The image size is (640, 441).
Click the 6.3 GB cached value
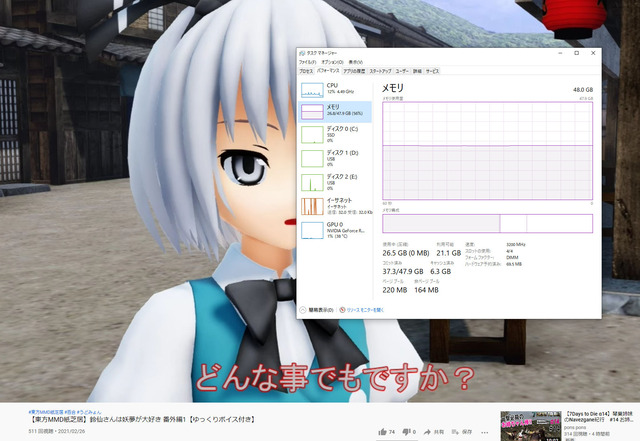tap(440, 272)
